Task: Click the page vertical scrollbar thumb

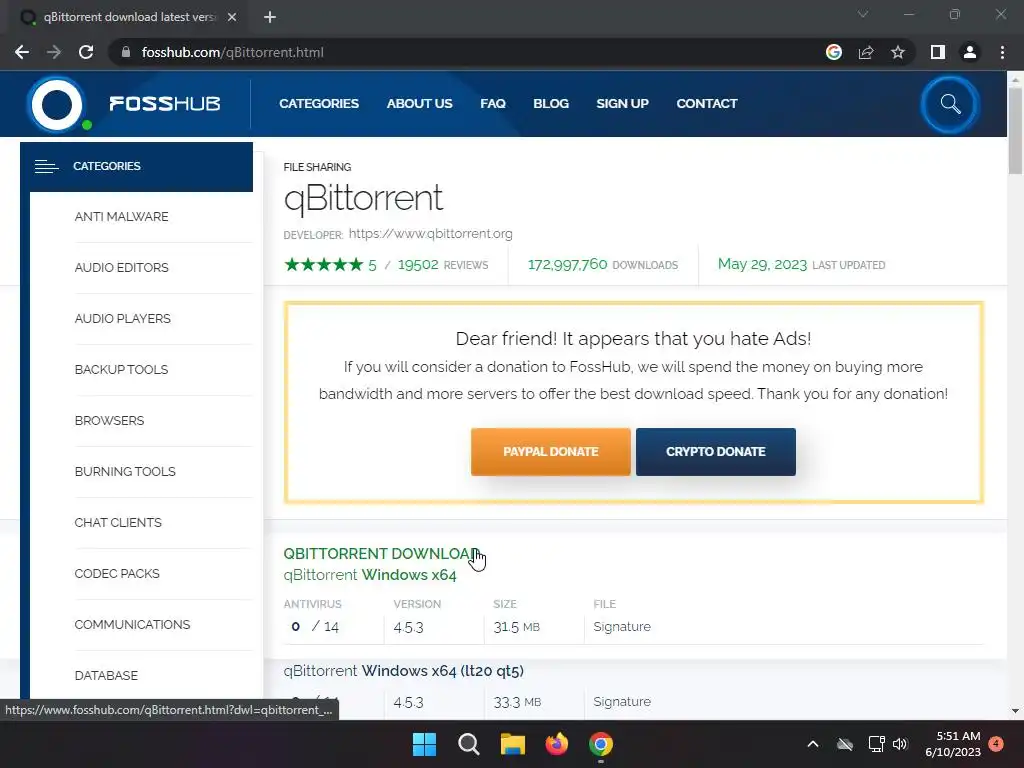Action: (x=1015, y=131)
